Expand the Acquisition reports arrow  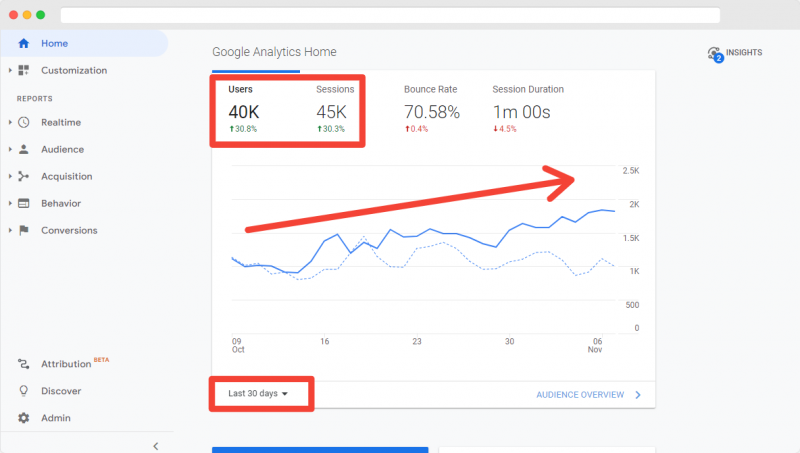[x=10, y=177]
